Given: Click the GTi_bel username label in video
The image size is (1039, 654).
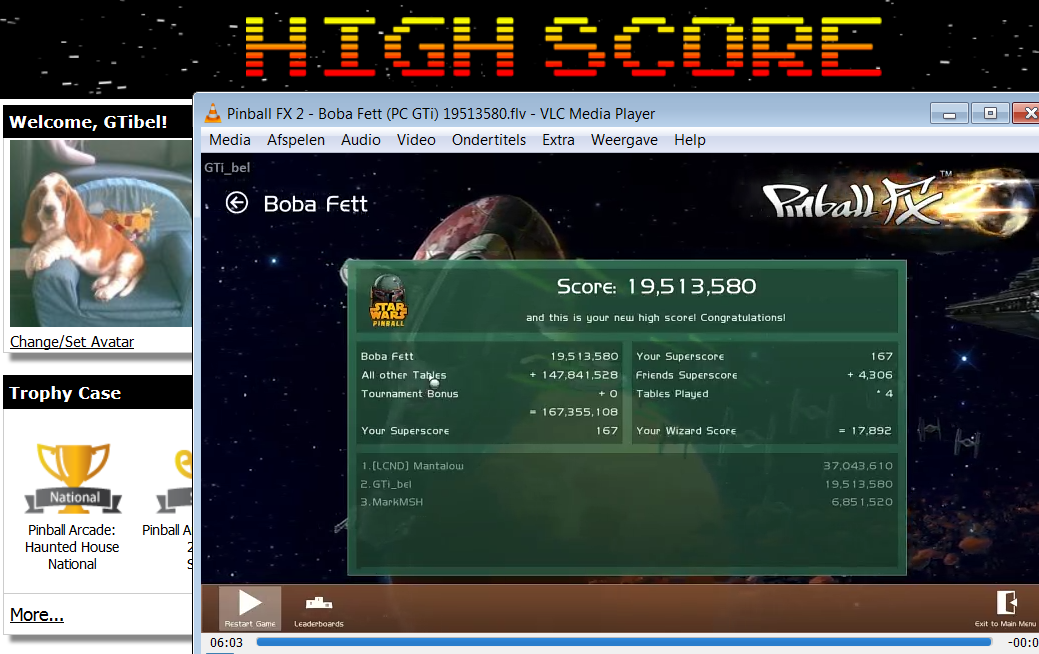Looking at the screenshot, I should point(227,168).
